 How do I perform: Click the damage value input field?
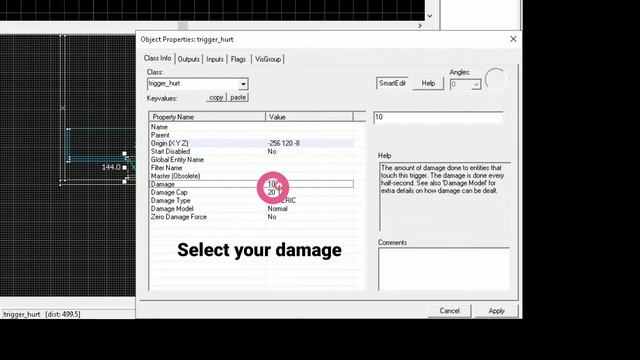pos(438,117)
